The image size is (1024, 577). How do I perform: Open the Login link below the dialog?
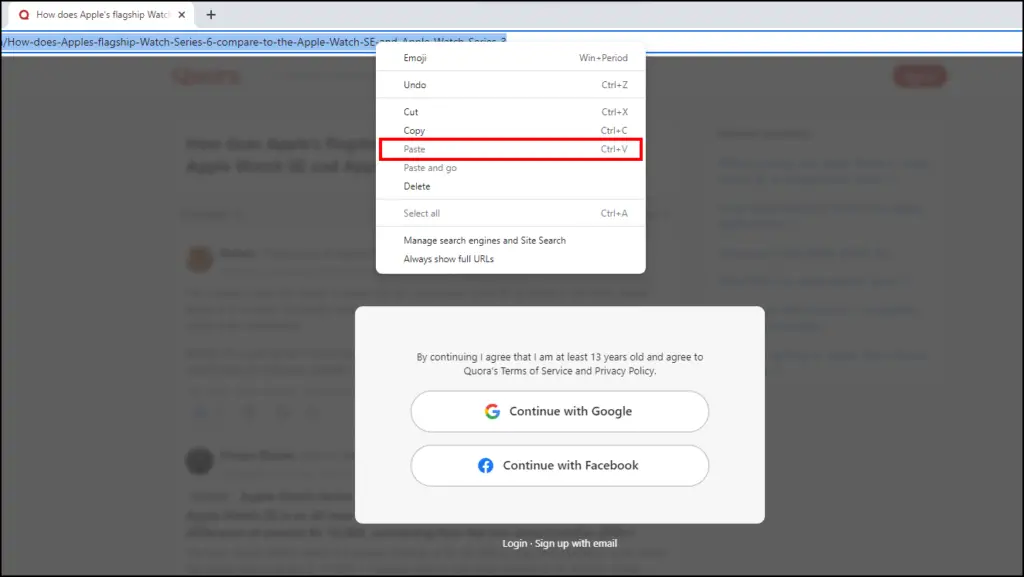(x=515, y=543)
